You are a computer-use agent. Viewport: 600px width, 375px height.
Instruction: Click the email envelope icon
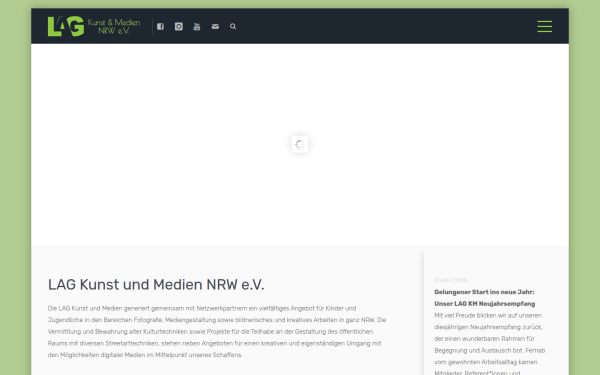tap(215, 26)
